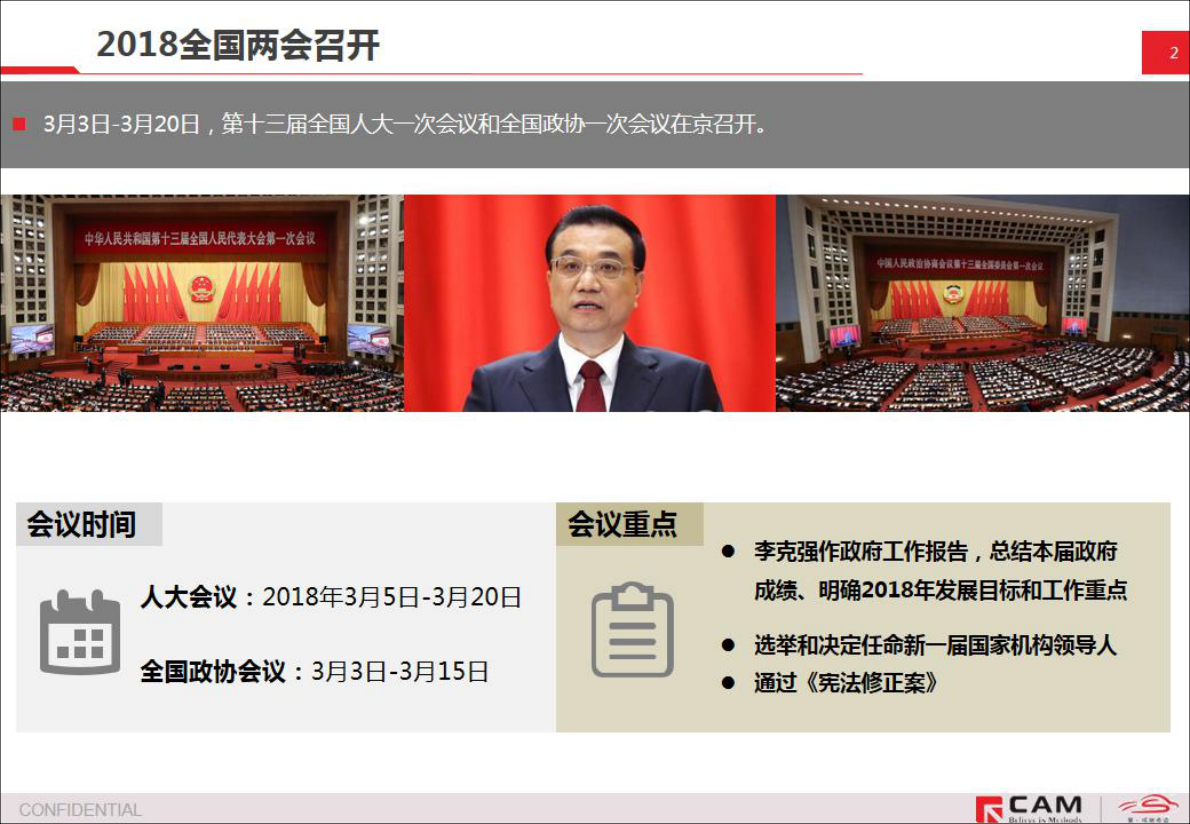Click the text 选举和决定任命新一届国家机构领导人
The height and width of the screenshot is (824, 1190).
click(x=934, y=645)
